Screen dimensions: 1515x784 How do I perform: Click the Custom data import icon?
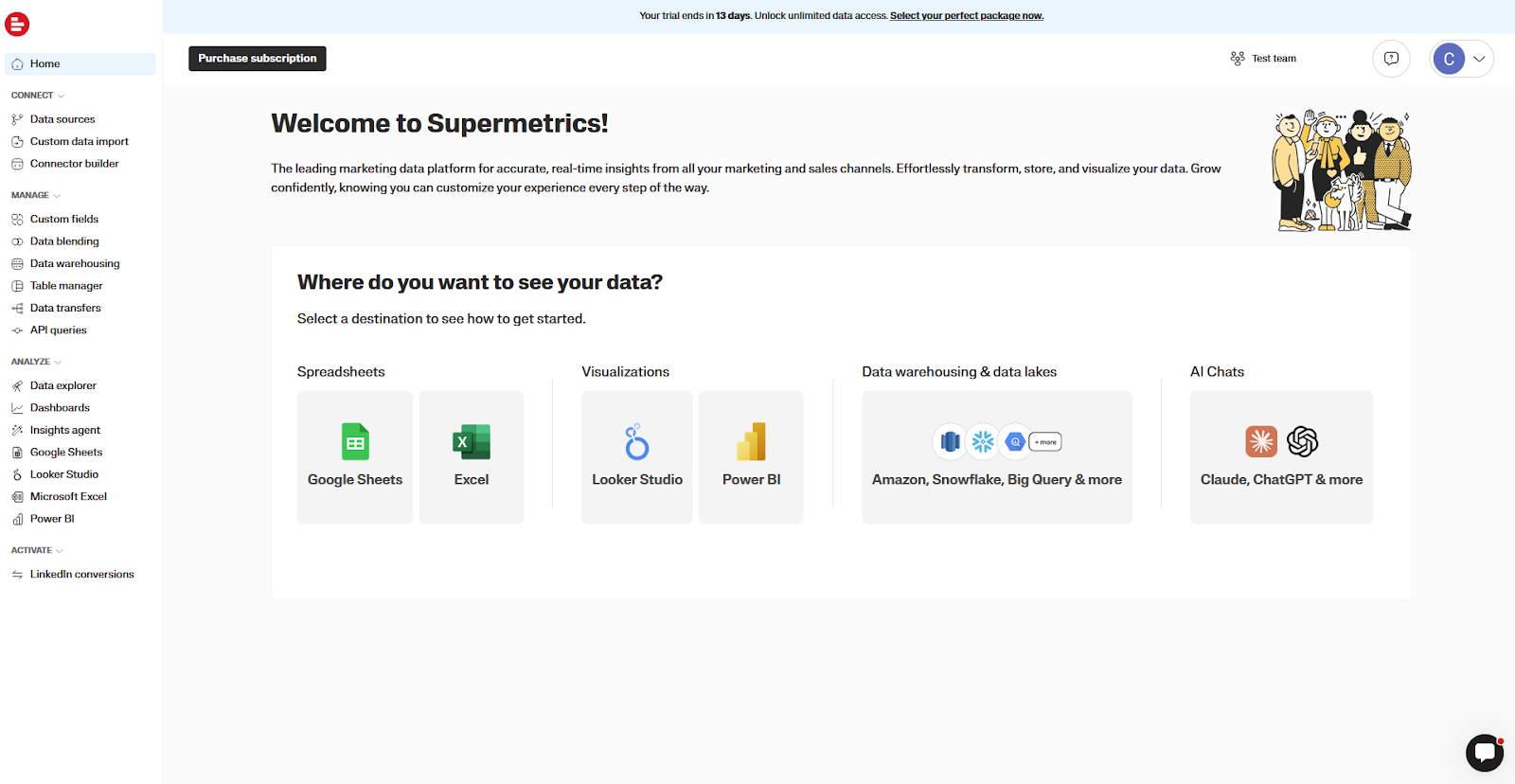[17, 141]
